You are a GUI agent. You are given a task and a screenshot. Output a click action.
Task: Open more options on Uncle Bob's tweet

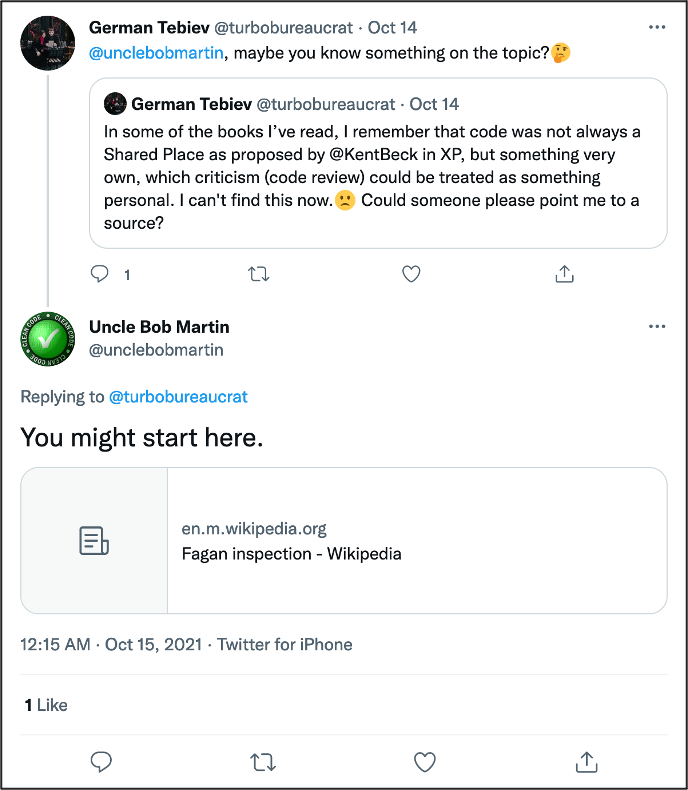coord(656,327)
